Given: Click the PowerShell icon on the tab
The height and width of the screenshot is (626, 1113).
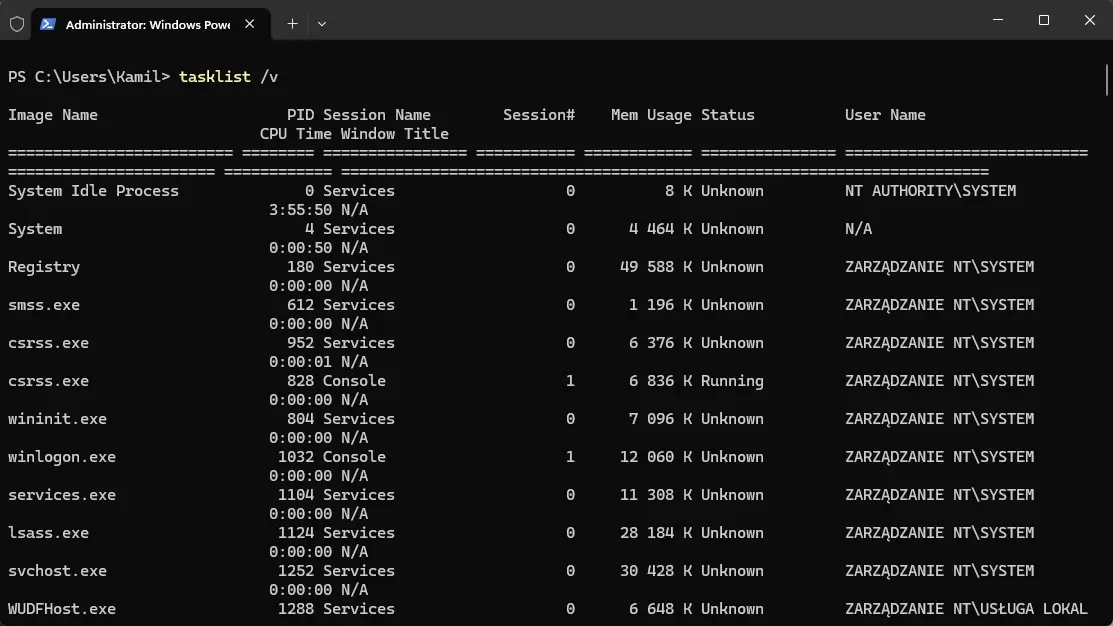Looking at the screenshot, I should click(48, 24).
